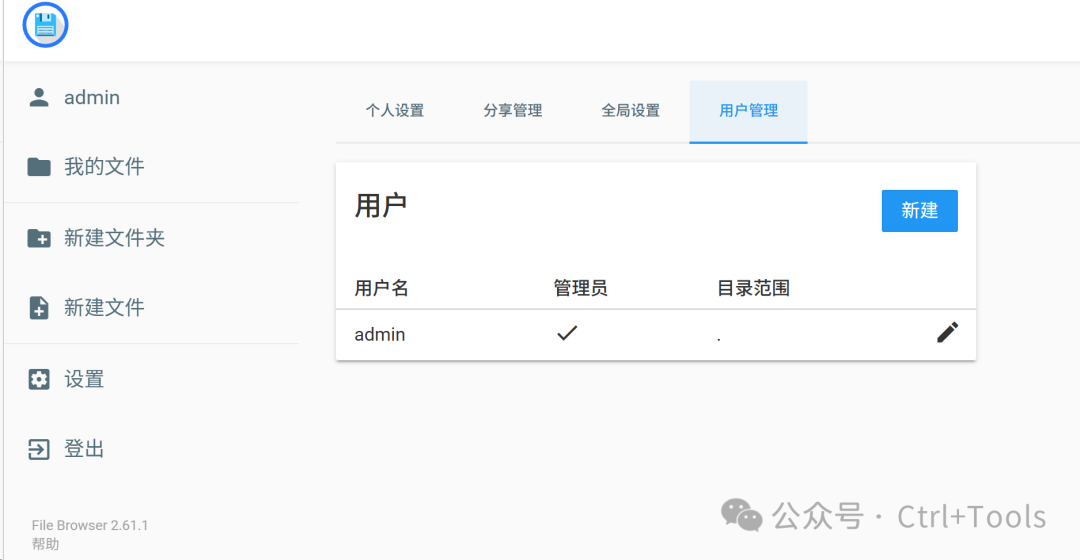Viewport: 1080px width, 560px height.
Task: Click the admin user profile icon
Action: pos(39,97)
